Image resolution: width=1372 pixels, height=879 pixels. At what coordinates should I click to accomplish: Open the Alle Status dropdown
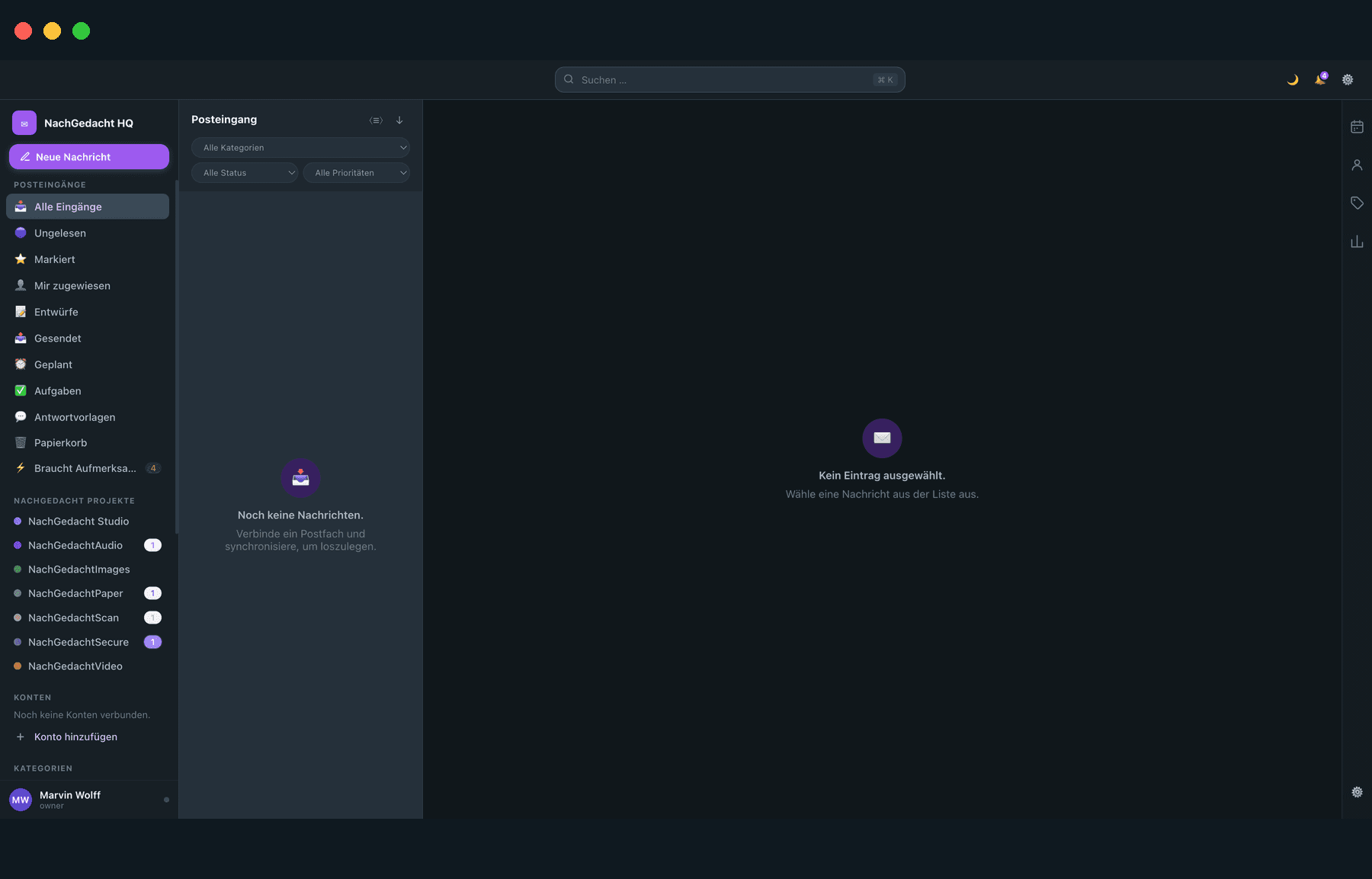[x=245, y=173]
